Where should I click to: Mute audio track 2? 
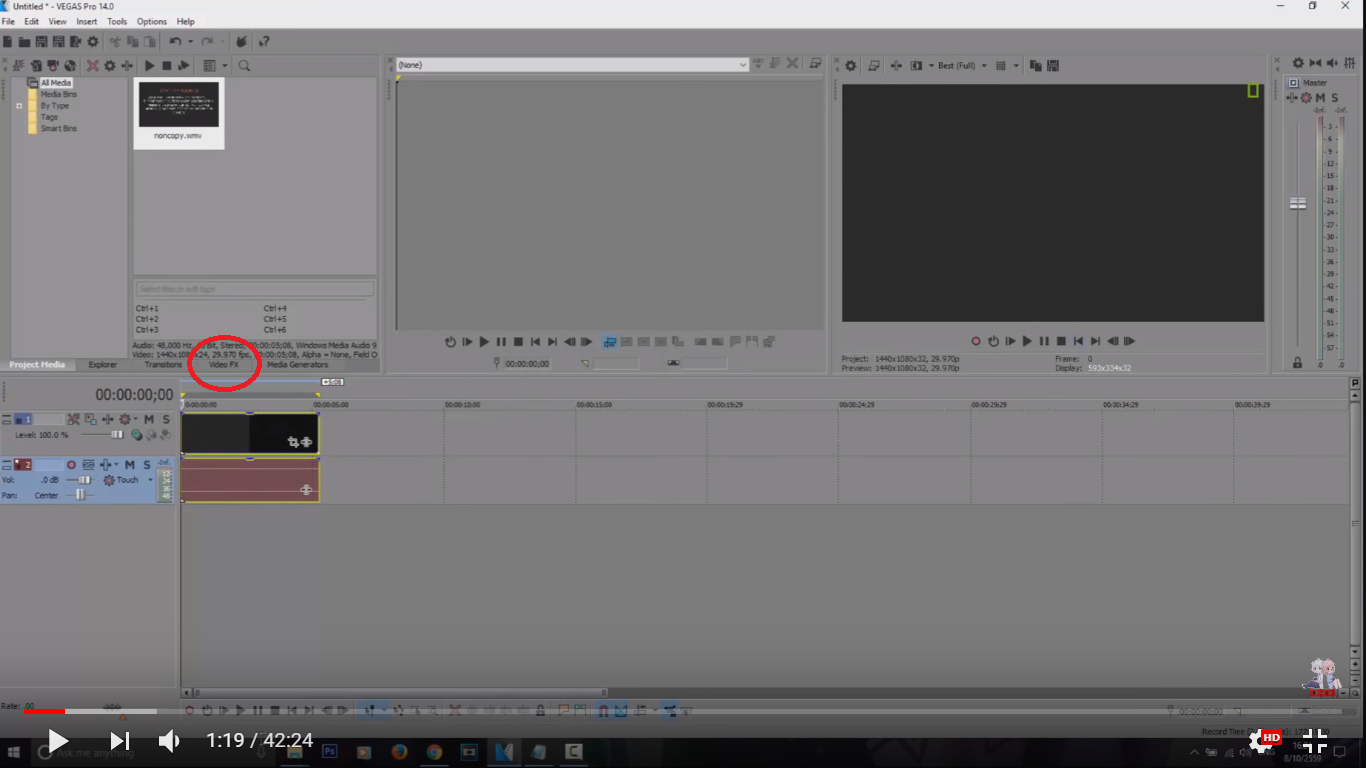[130, 465]
